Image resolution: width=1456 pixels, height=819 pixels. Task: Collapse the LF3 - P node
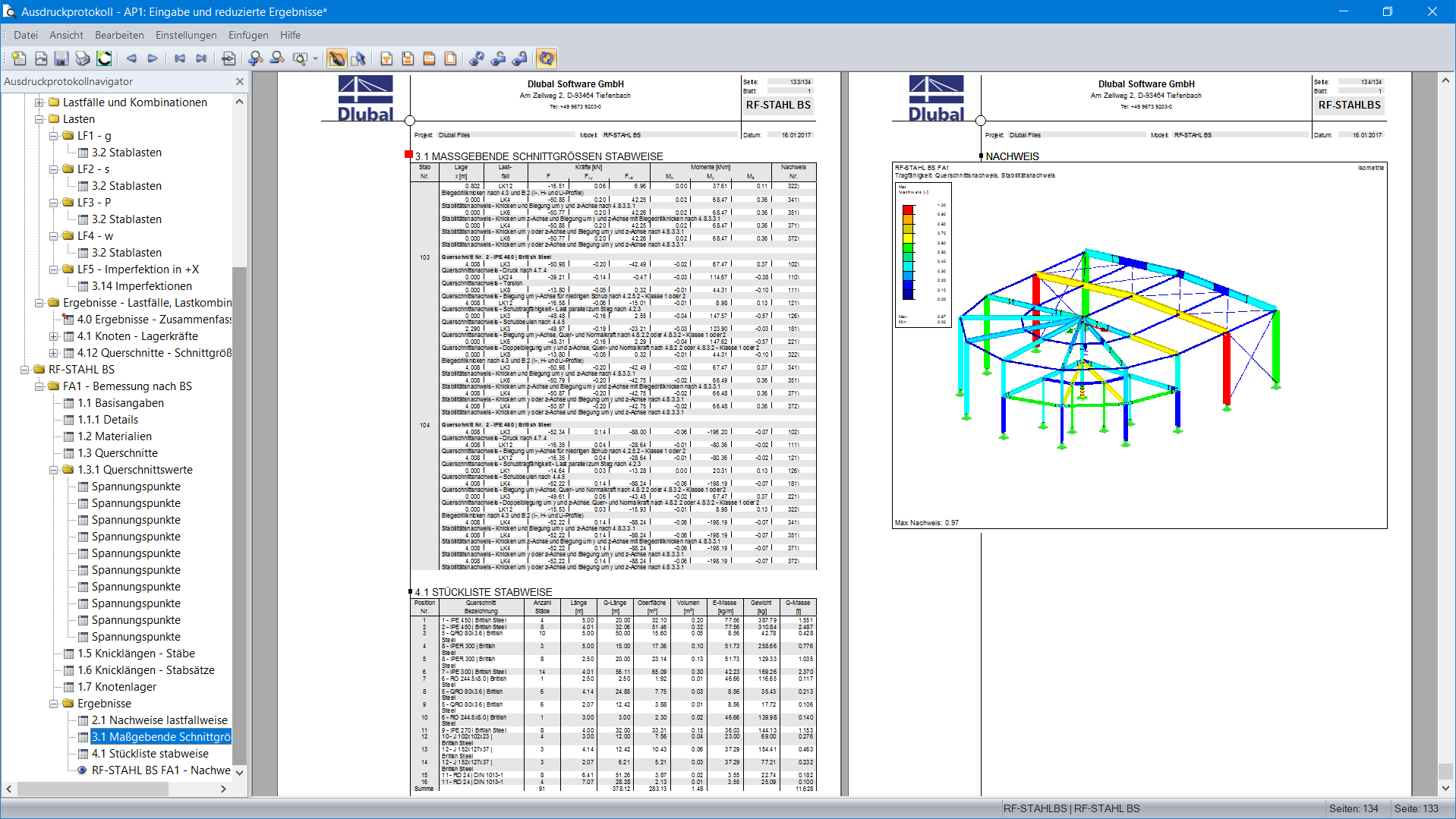pyautogui.click(x=53, y=203)
